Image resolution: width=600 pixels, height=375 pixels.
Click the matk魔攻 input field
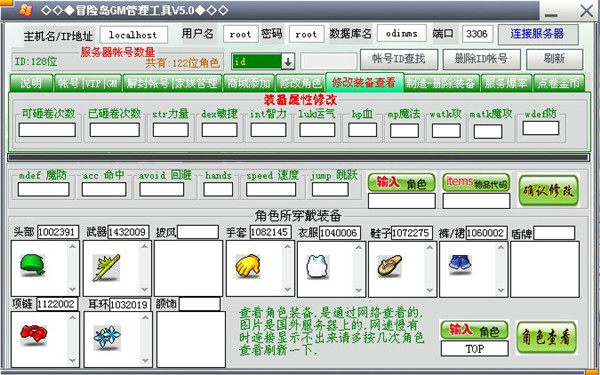tap(488, 132)
